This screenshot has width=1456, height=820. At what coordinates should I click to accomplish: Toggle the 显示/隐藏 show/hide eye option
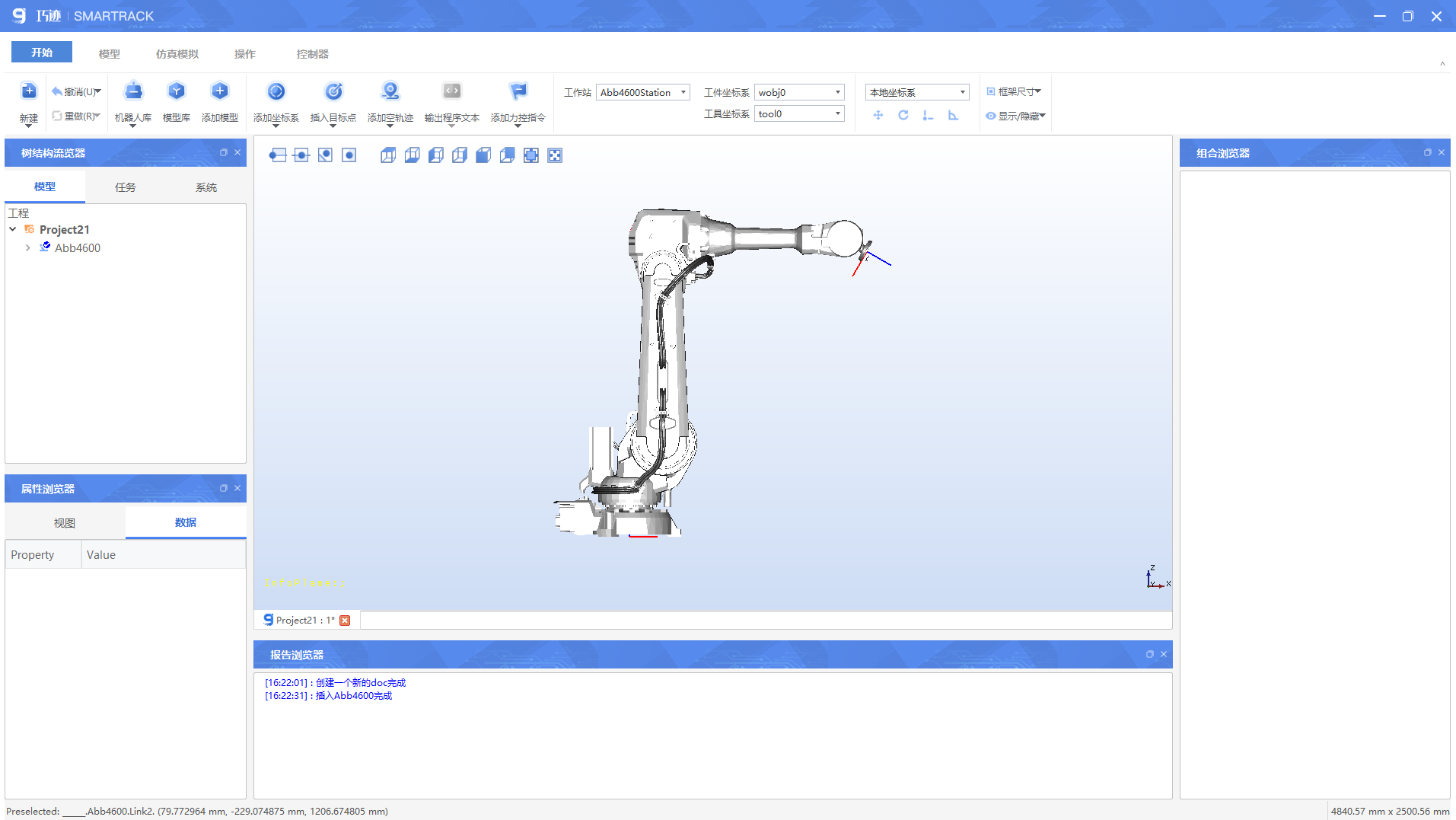(1016, 116)
